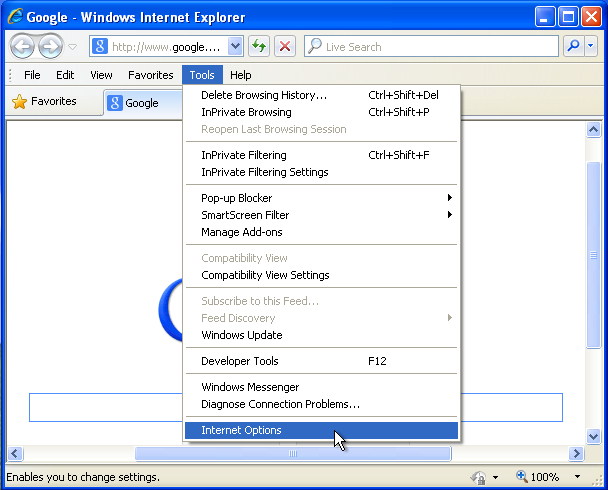Choose Manage Add-ons

coord(321,232)
